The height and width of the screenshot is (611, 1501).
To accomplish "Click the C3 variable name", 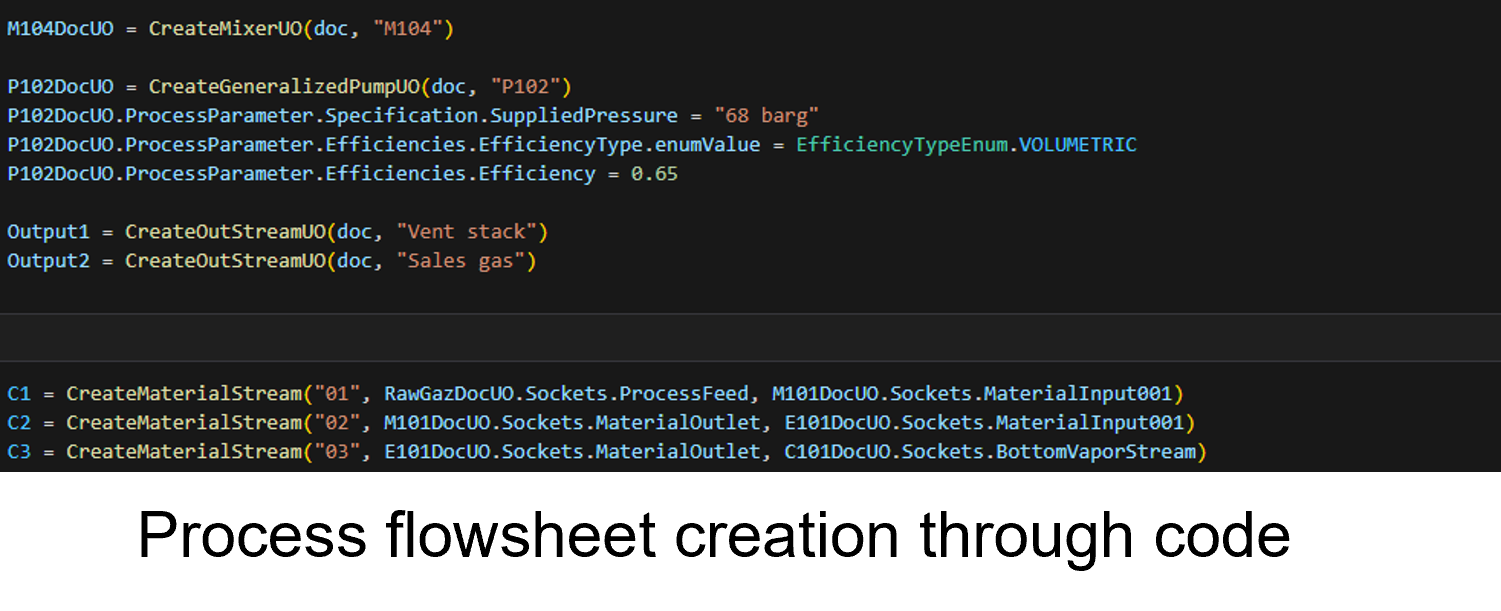I will (x=19, y=452).
